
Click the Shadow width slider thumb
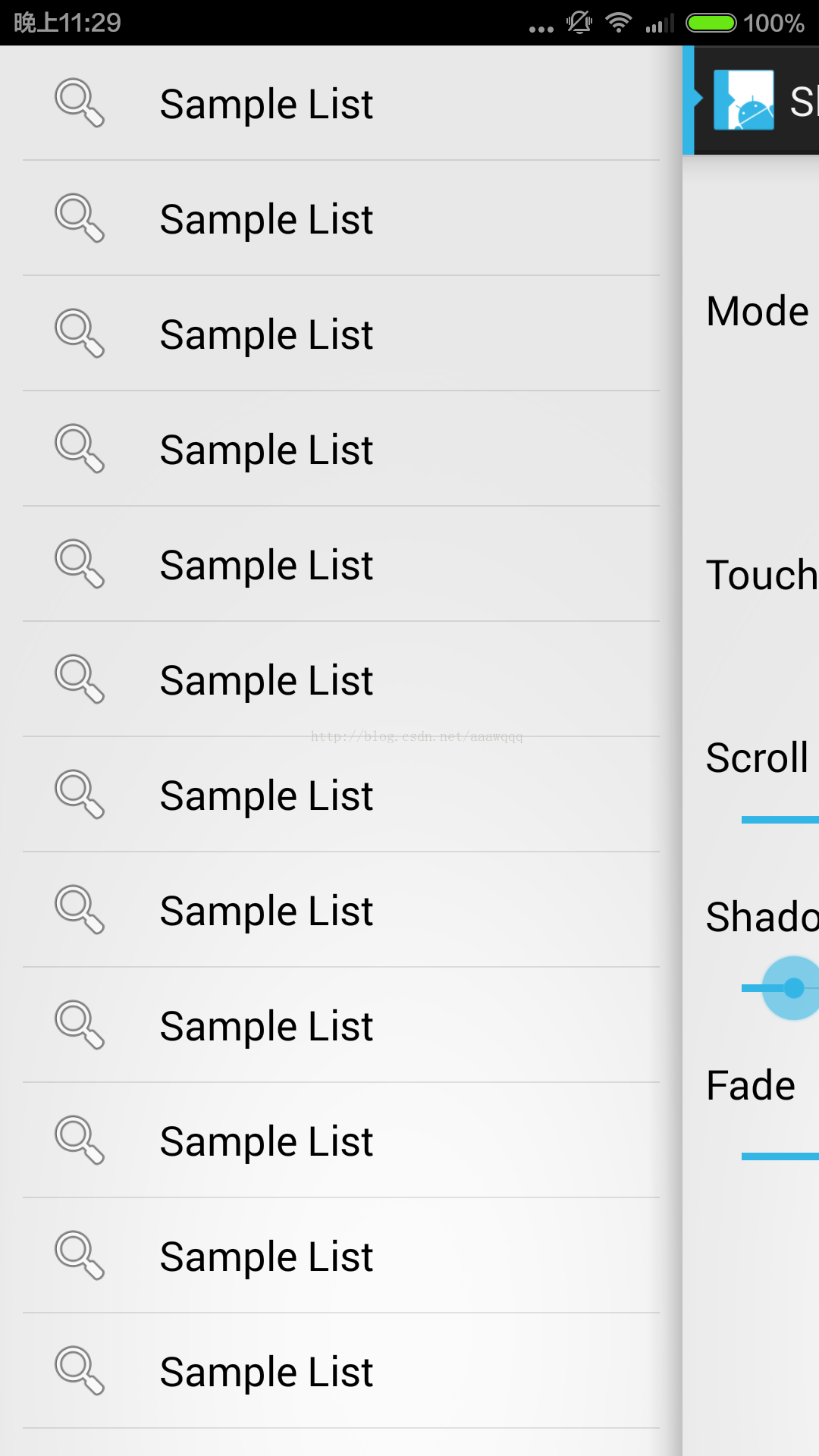pos(792,988)
